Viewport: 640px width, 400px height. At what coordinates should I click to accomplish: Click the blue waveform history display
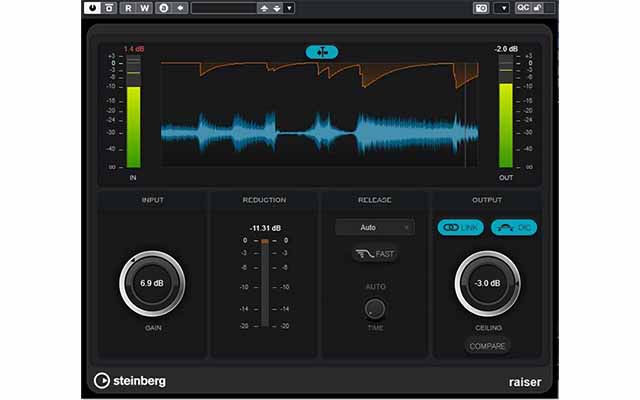coord(320,133)
